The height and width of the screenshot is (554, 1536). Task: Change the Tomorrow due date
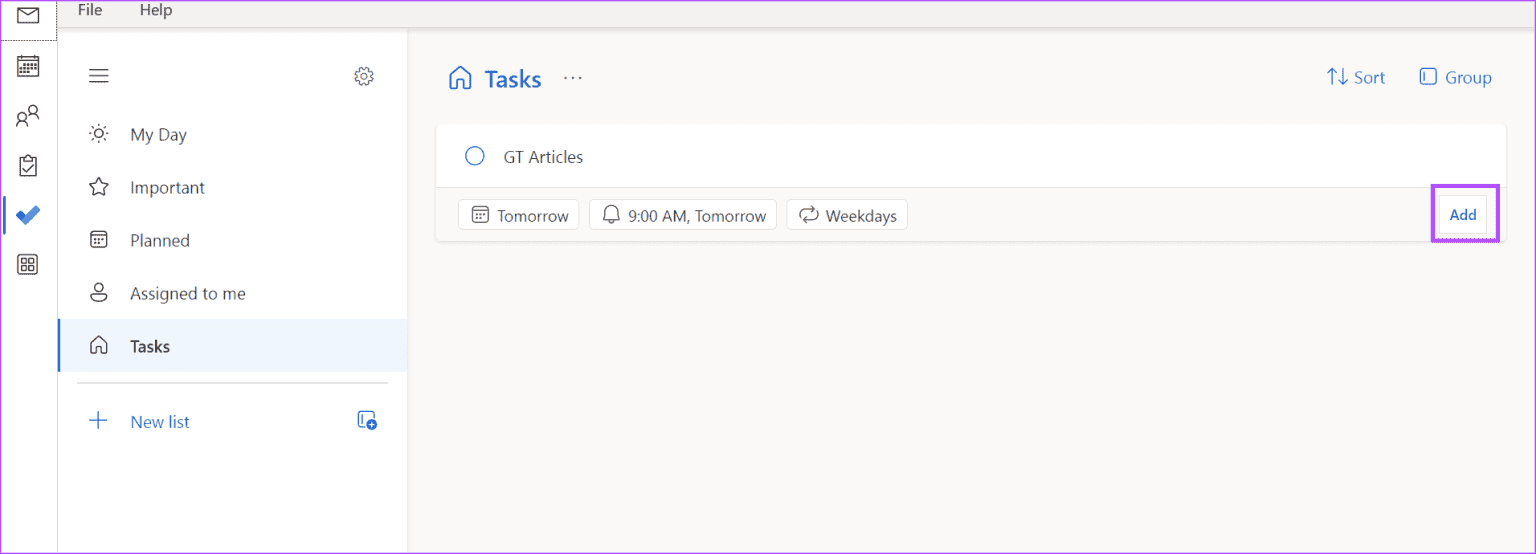pos(519,215)
